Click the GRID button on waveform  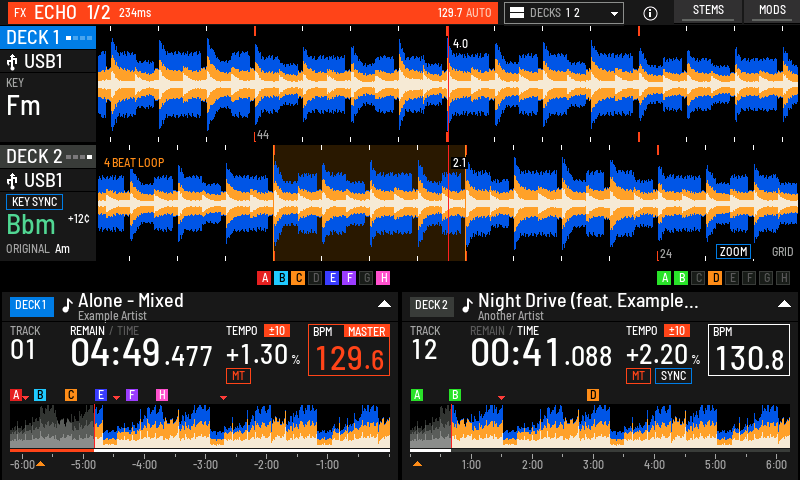pyautogui.click(x=782, y=251)
